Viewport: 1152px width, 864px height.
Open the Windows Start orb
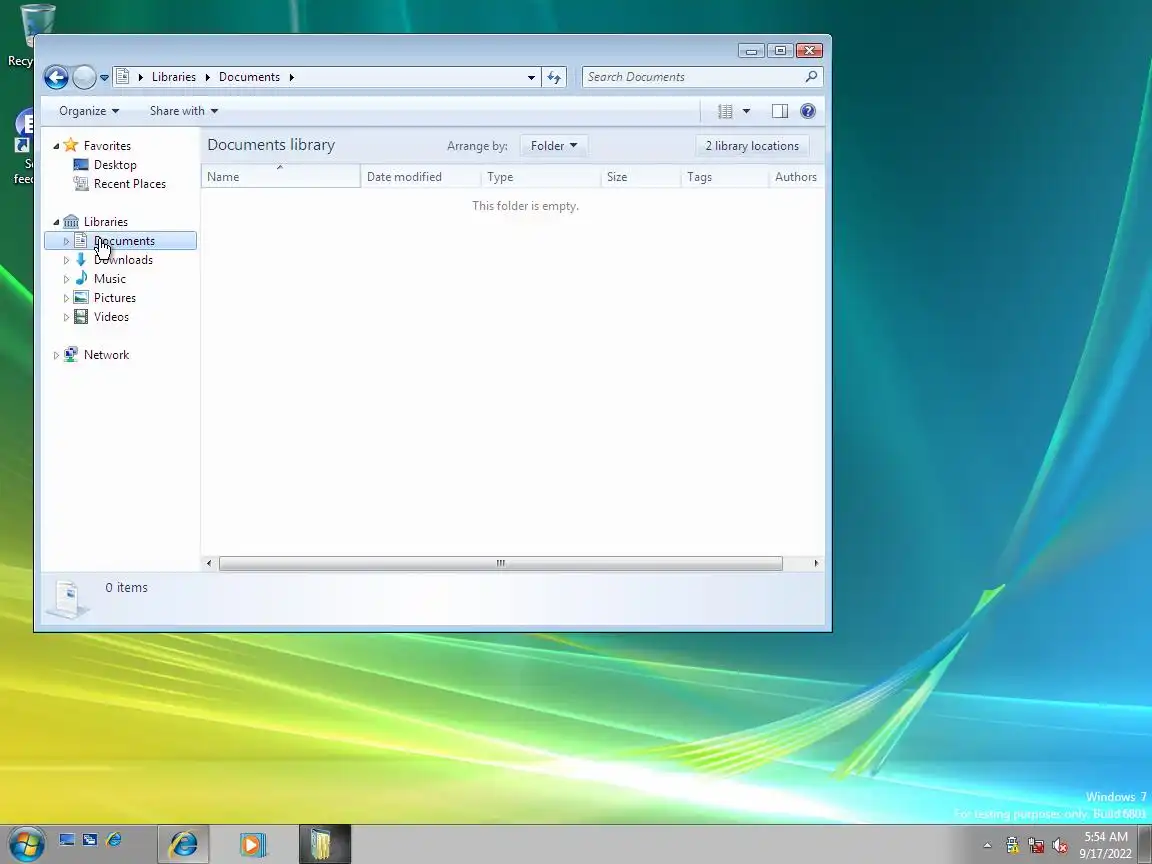pos(27,843)
